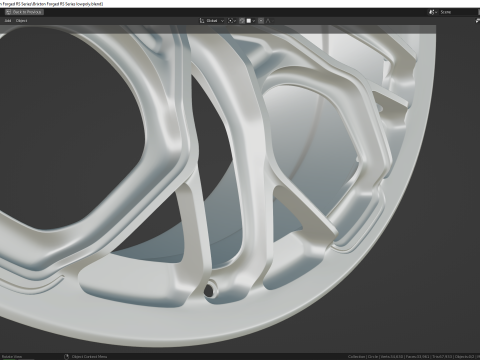Open the proportional editing falloff curve
Viewport: 480px width, 360px height.
click(x=268, y=21)
